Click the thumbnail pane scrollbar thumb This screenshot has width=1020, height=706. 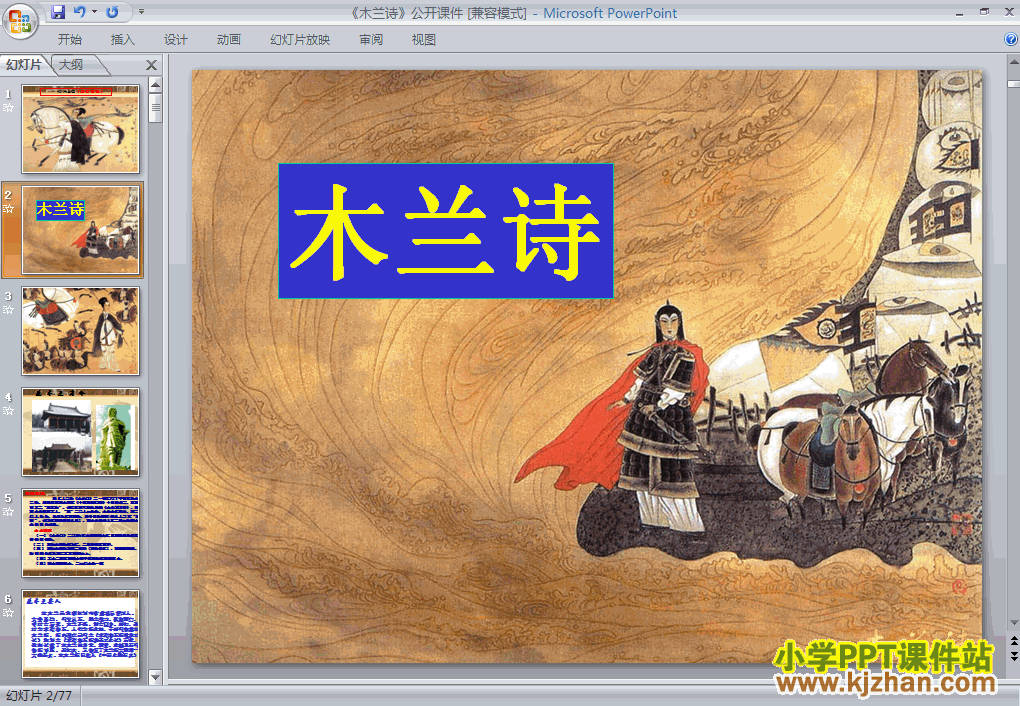tap(155, 108)
